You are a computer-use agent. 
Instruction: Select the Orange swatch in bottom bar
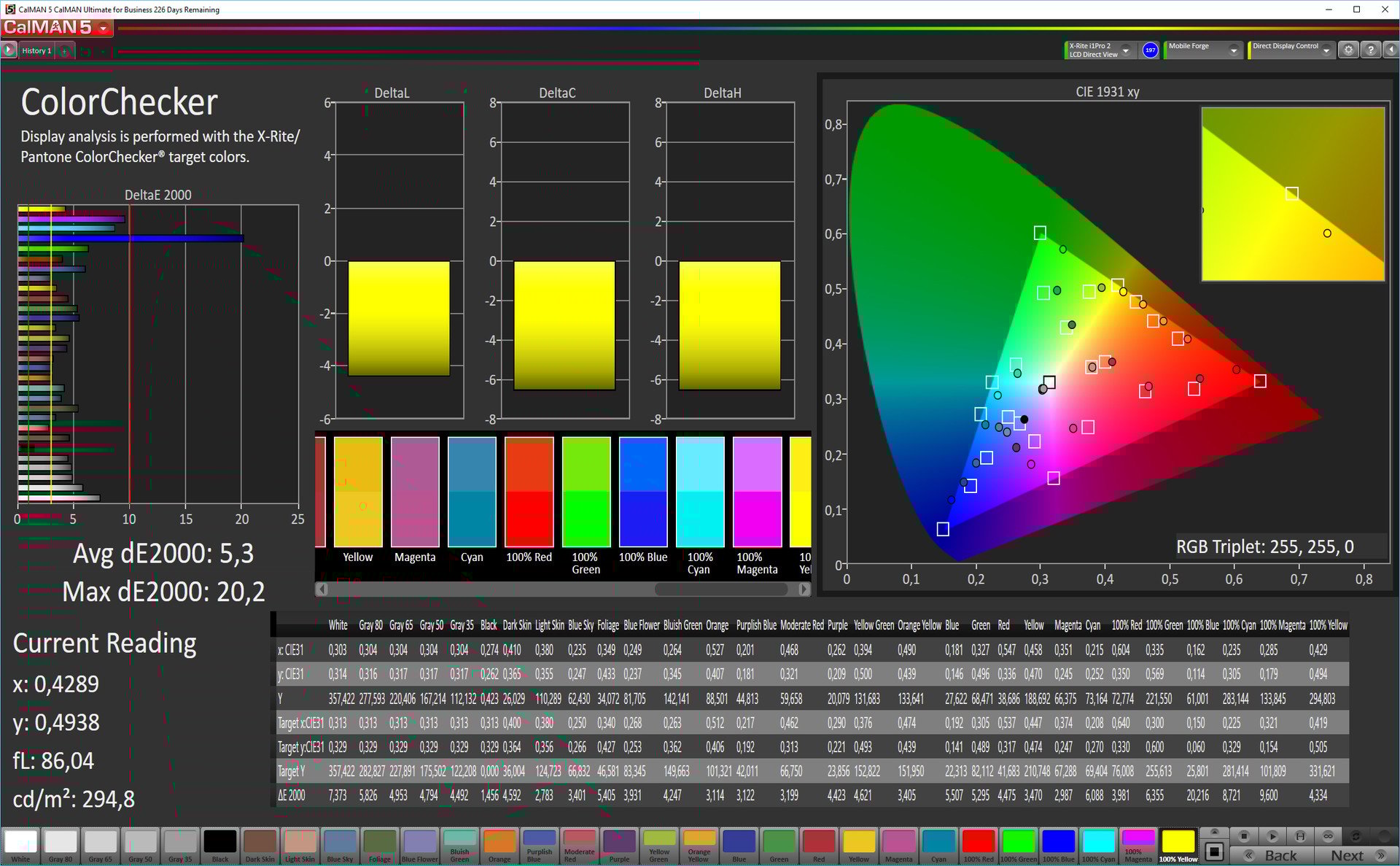point(499,846)
